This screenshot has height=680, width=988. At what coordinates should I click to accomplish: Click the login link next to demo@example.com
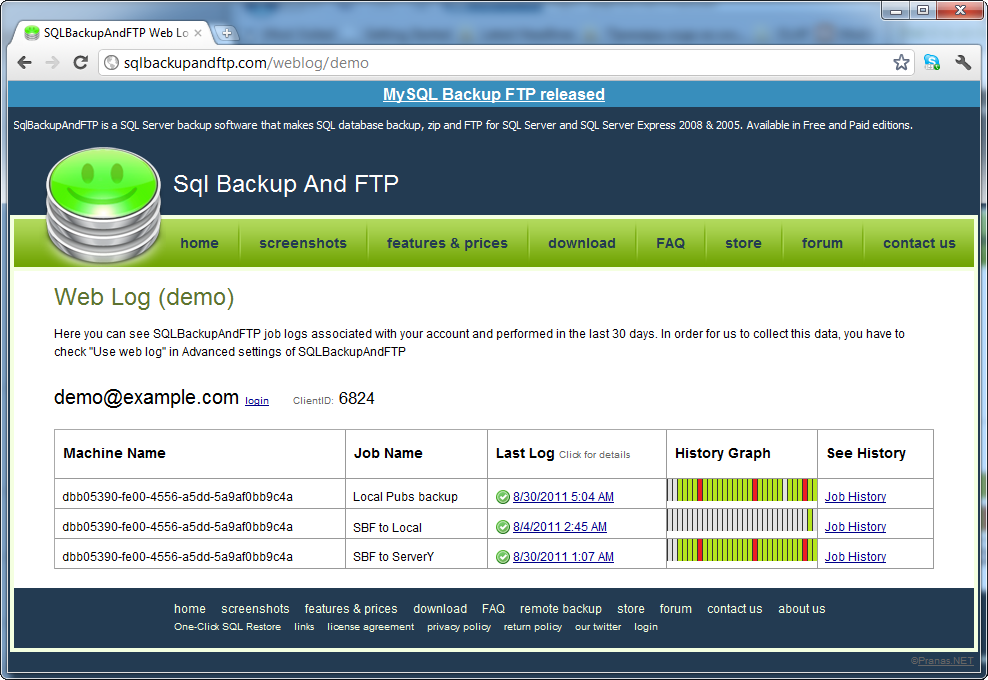coord(256,401)
